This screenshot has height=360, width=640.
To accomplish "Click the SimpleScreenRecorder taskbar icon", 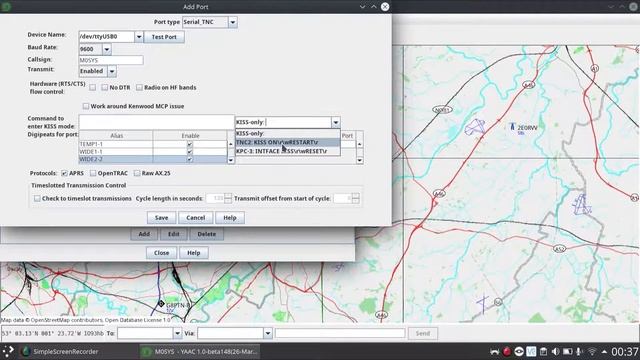I will point(26,351).
